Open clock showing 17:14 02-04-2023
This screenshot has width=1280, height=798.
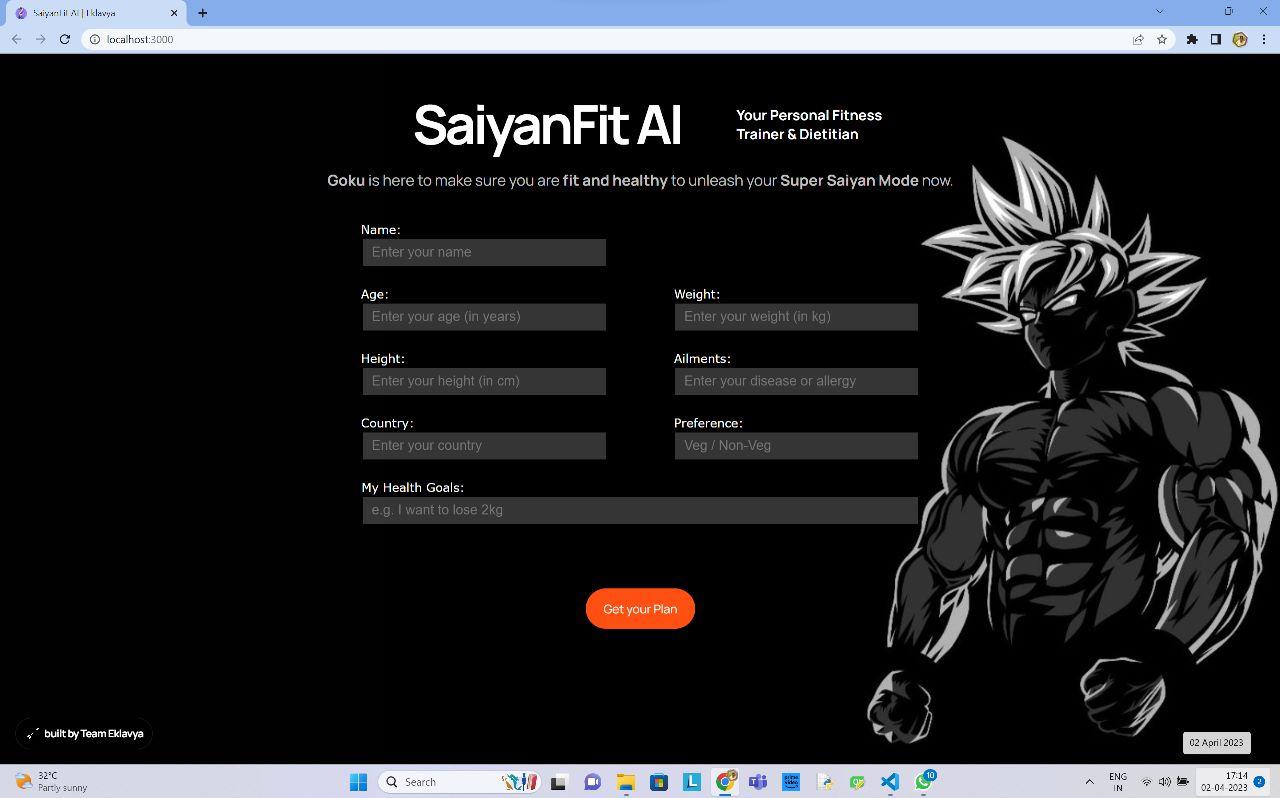(x=1224, y=782)
